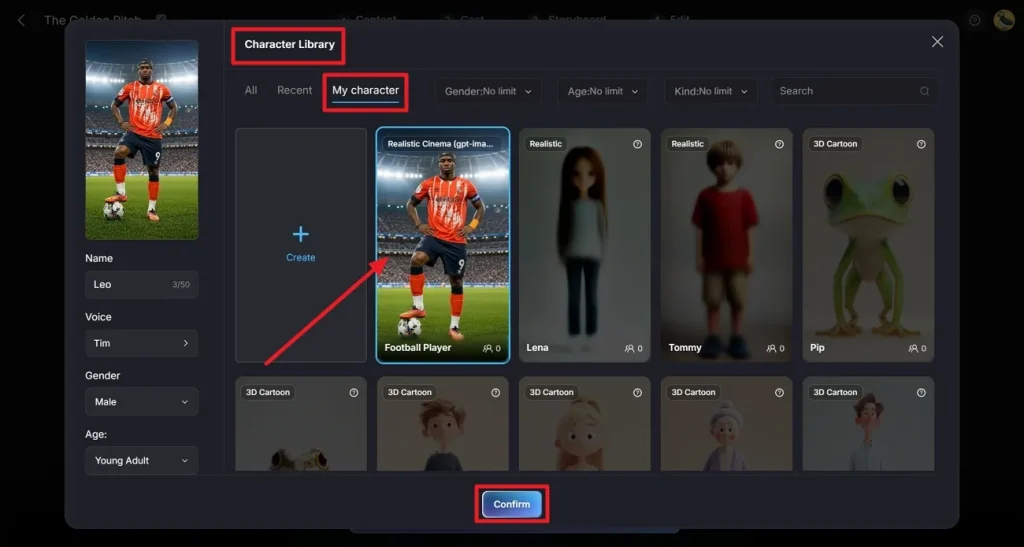The width and height of the screenshot is (1024, 547).
Task: Click the Tommy name label
Action: (684, 348)
